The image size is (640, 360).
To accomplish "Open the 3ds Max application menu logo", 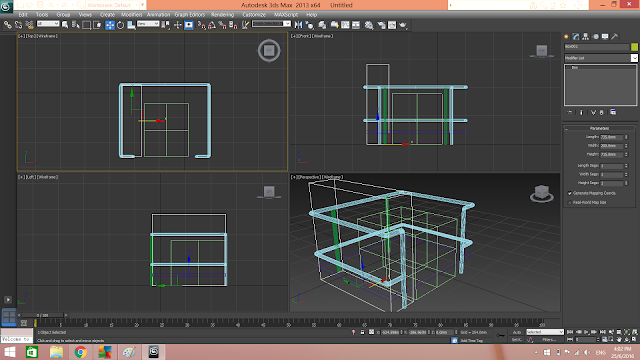I will 6,6.
